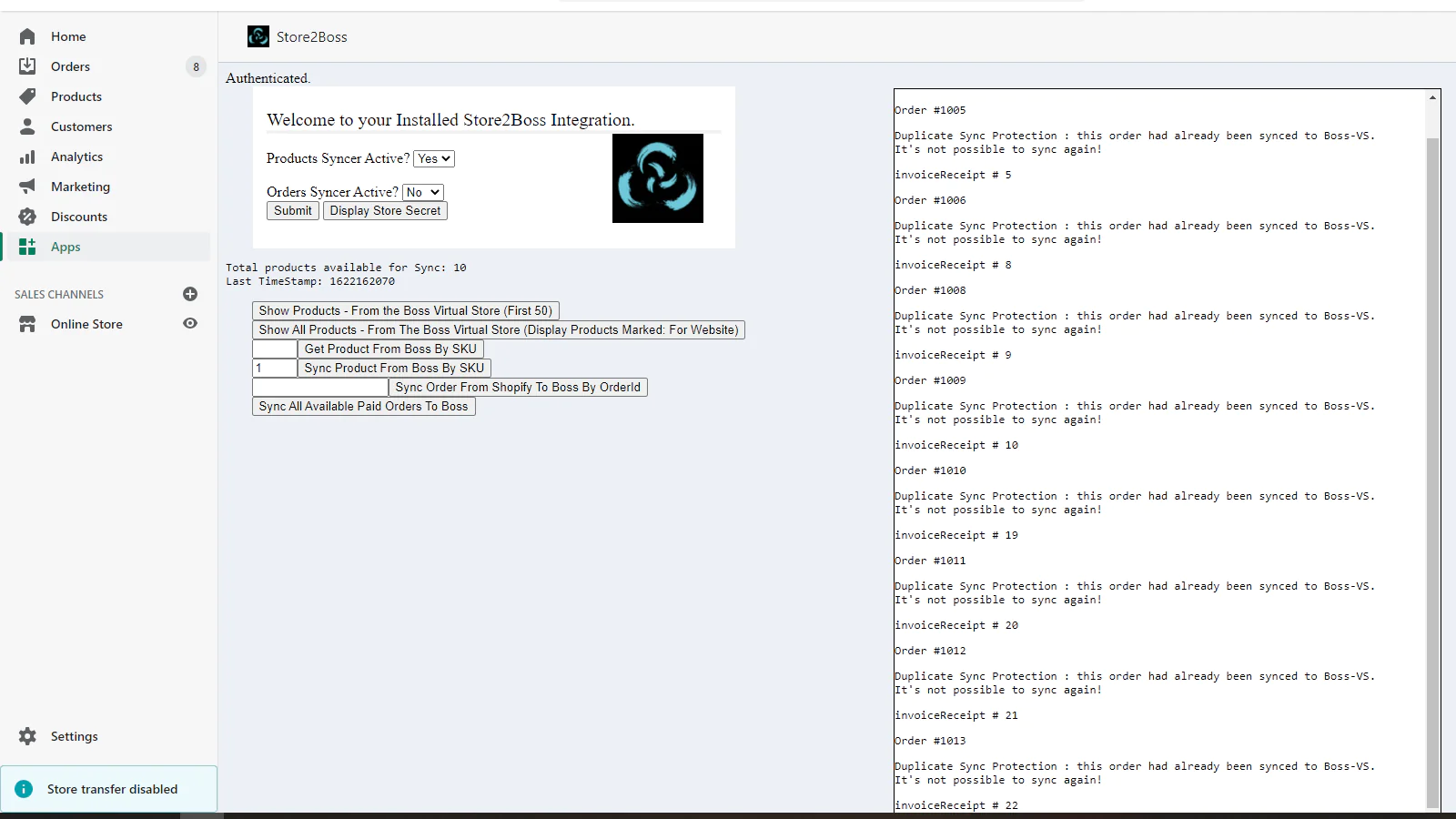The width and height of the screenshot is (1456, 819).
Task: Click Order #1012 log line
Action: 930,651
